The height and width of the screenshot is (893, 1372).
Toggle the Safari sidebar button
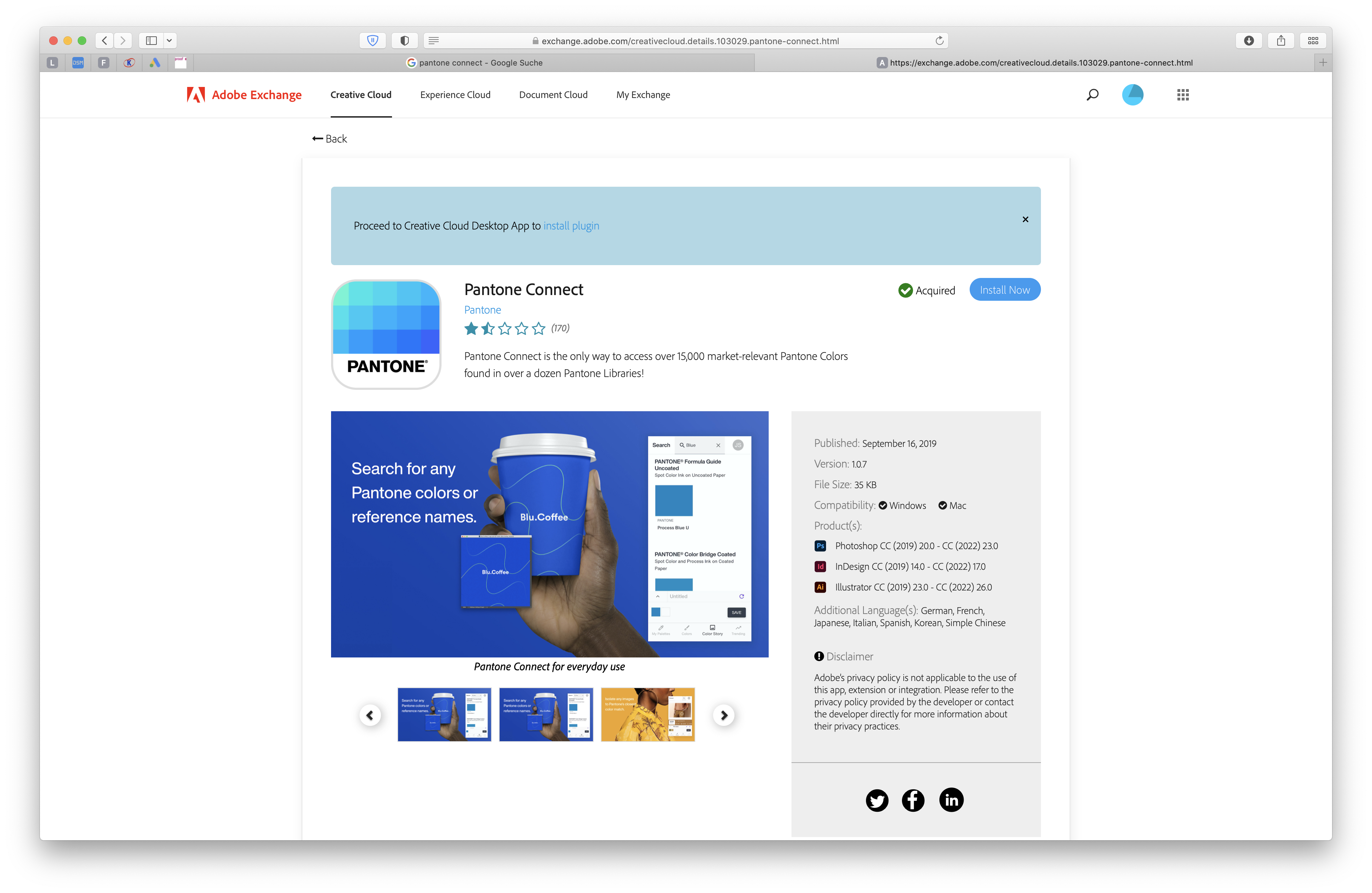[151, 40]
